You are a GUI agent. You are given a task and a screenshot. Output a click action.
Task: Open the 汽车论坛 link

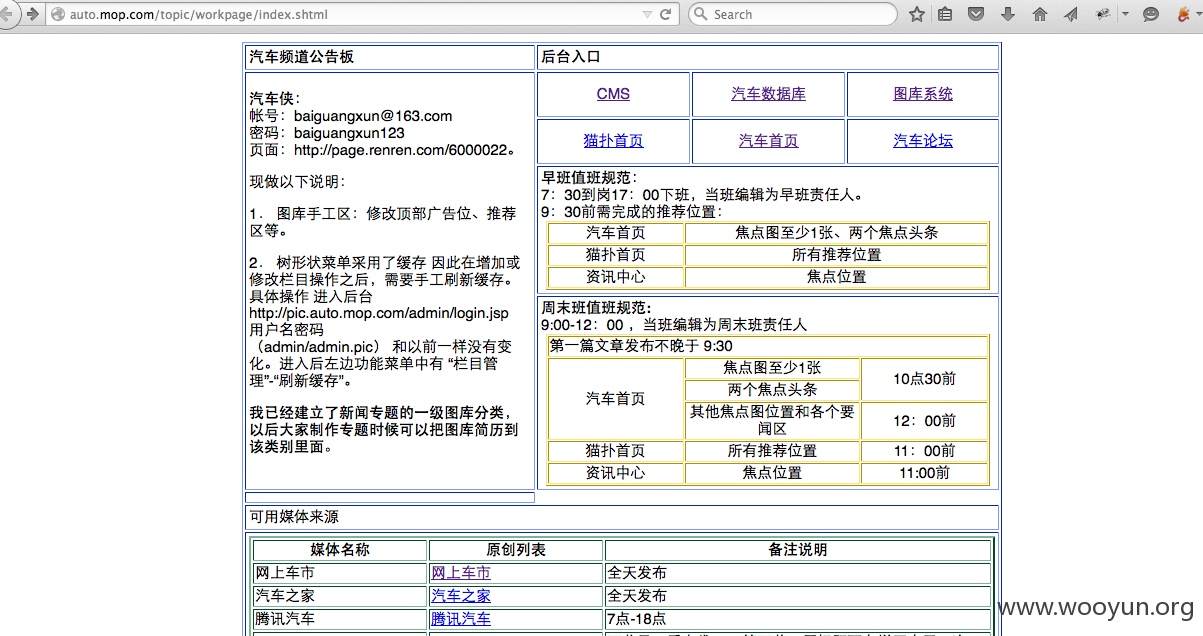tap(923, 141)
